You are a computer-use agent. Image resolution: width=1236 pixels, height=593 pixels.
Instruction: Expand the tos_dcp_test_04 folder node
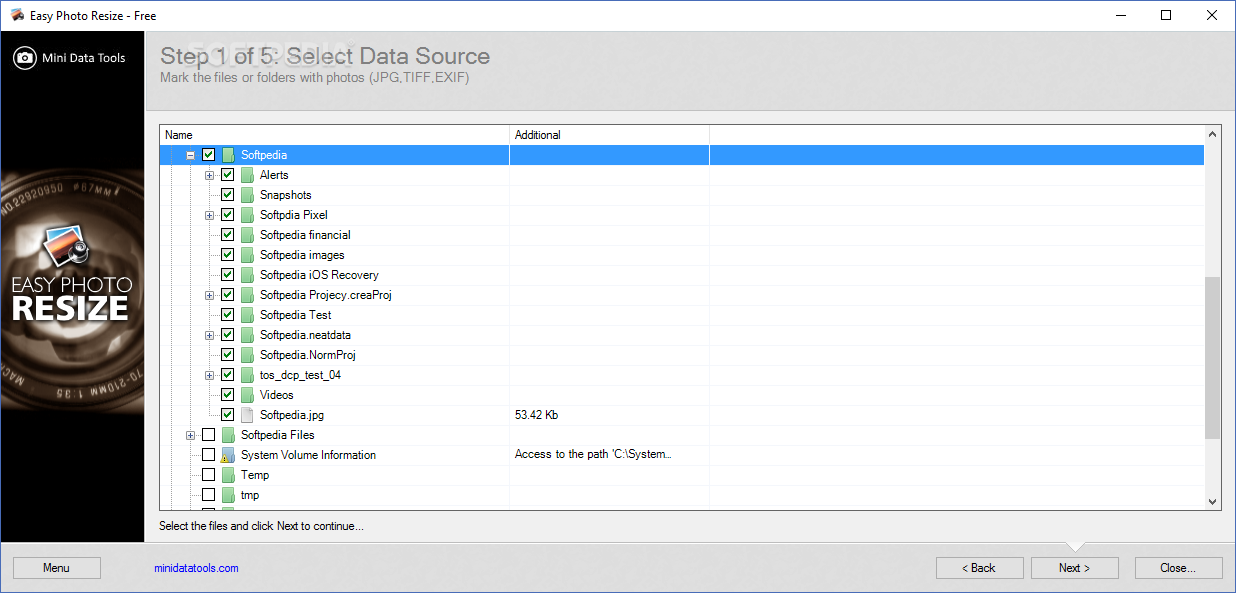tap(209, 375)
